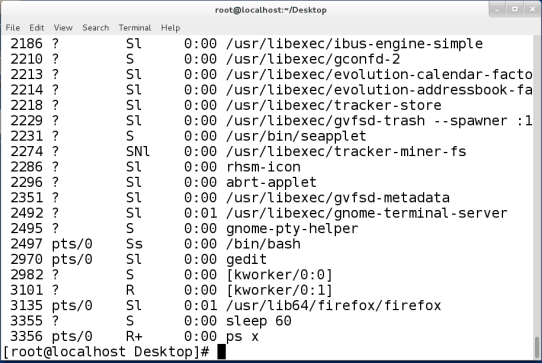Minimize the terminal window
The image size is (542, 363).
497,9
